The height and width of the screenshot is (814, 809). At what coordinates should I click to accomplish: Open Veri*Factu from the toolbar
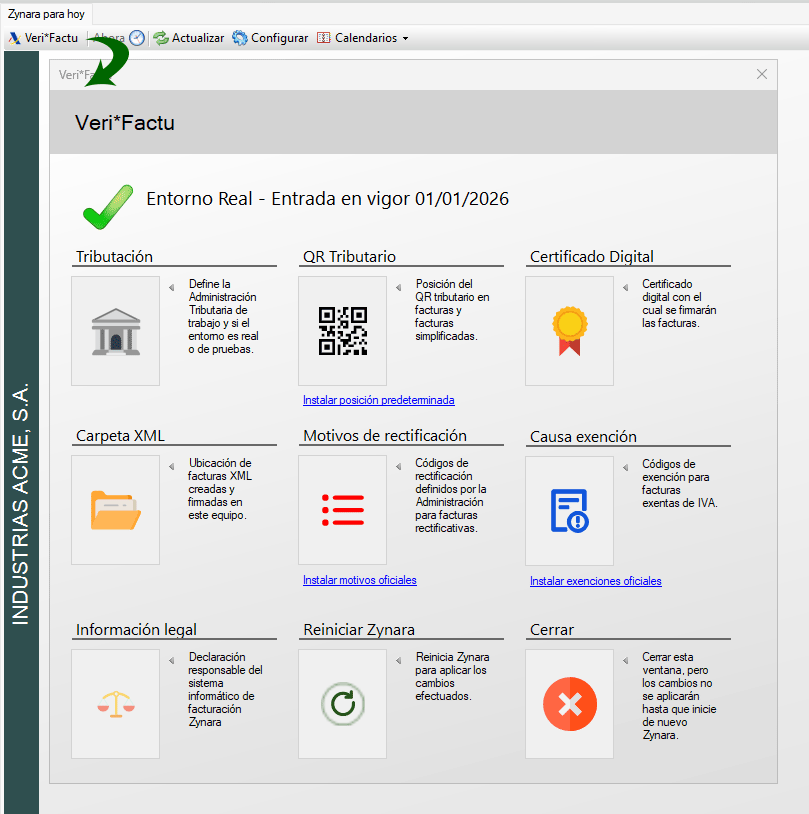pos(43,38)
